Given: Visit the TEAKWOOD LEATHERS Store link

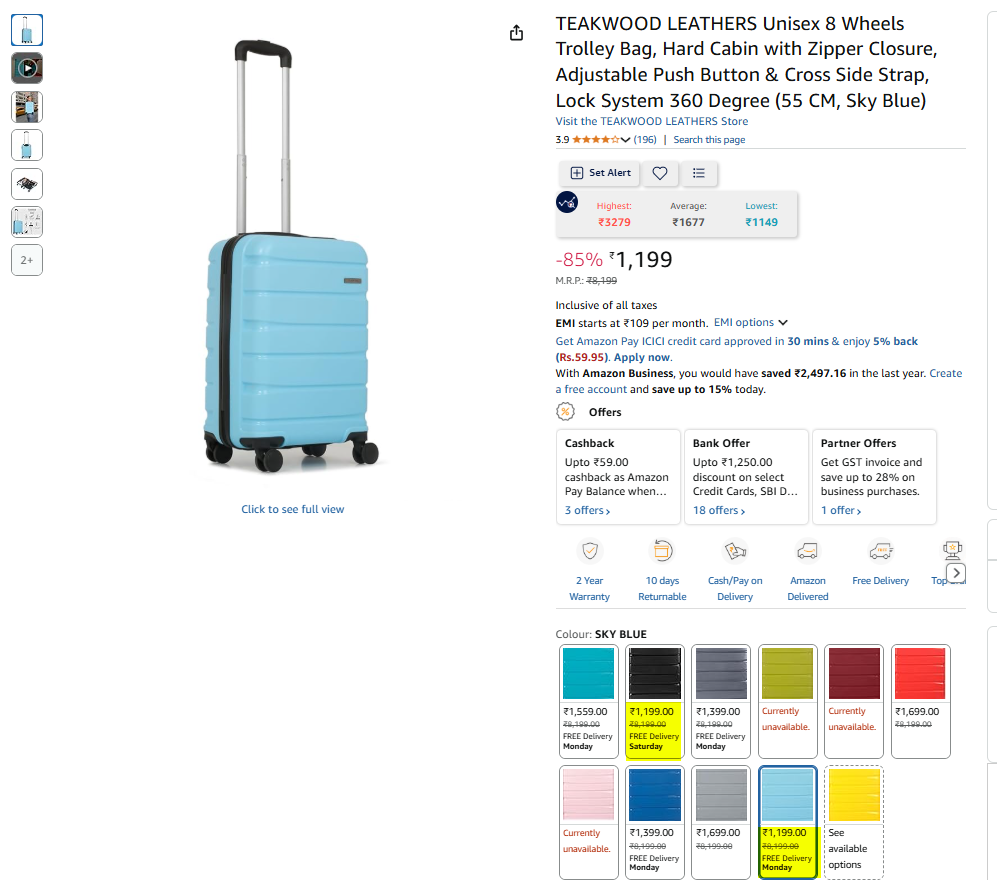Looking at the screenshot, I should [652, 121].
